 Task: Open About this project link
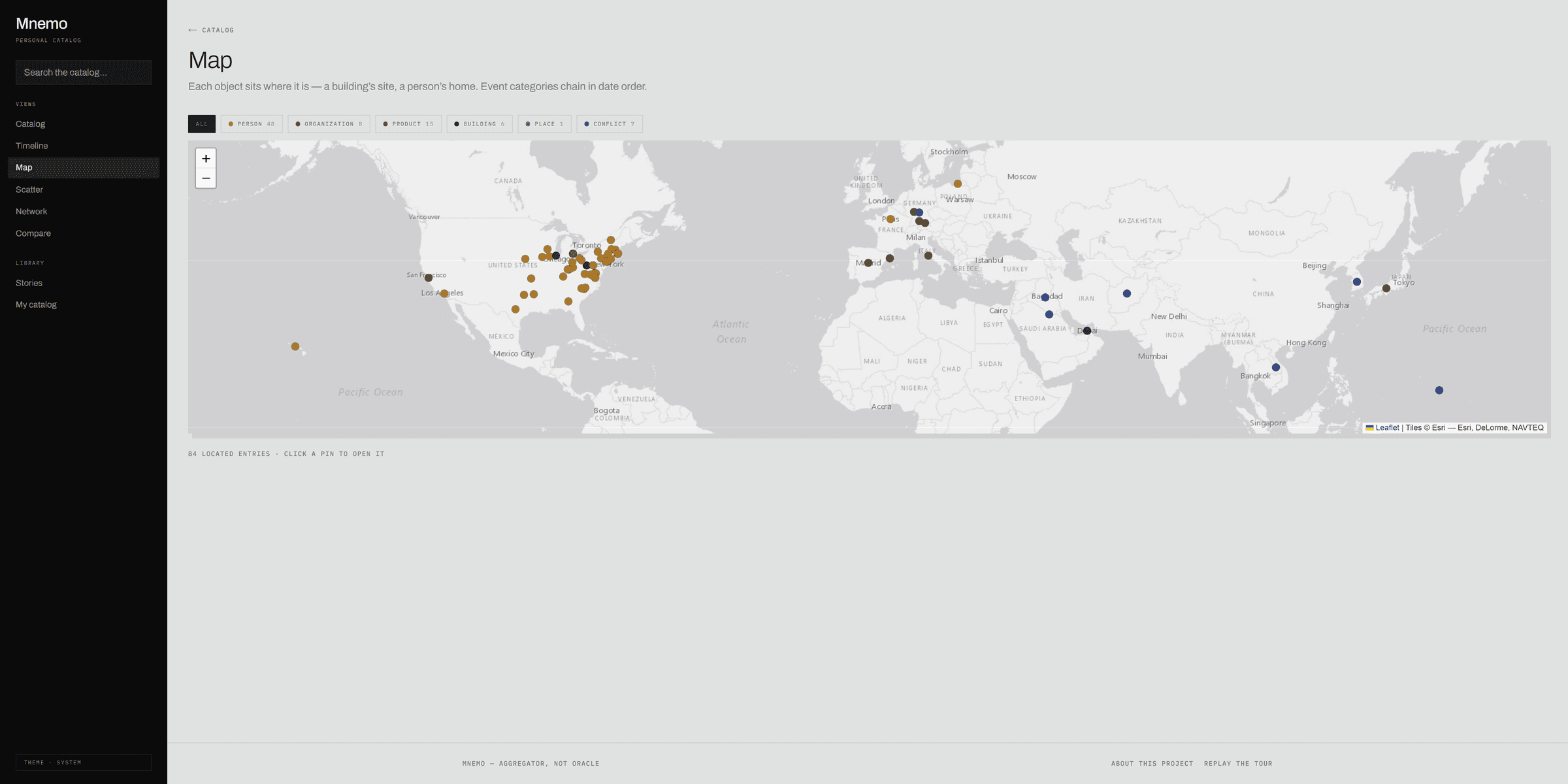pos(1152,764)
